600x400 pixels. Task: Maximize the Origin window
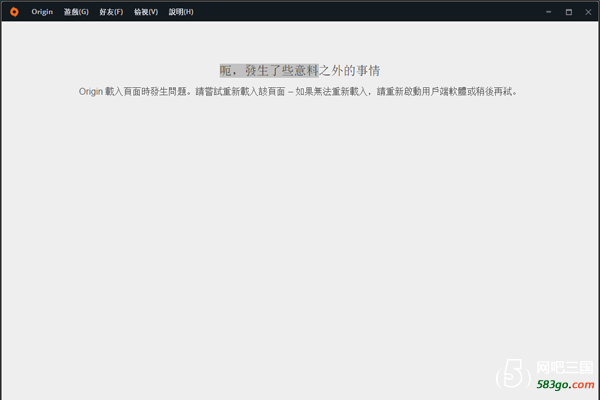pyautogui.click(x=569, y=12)
